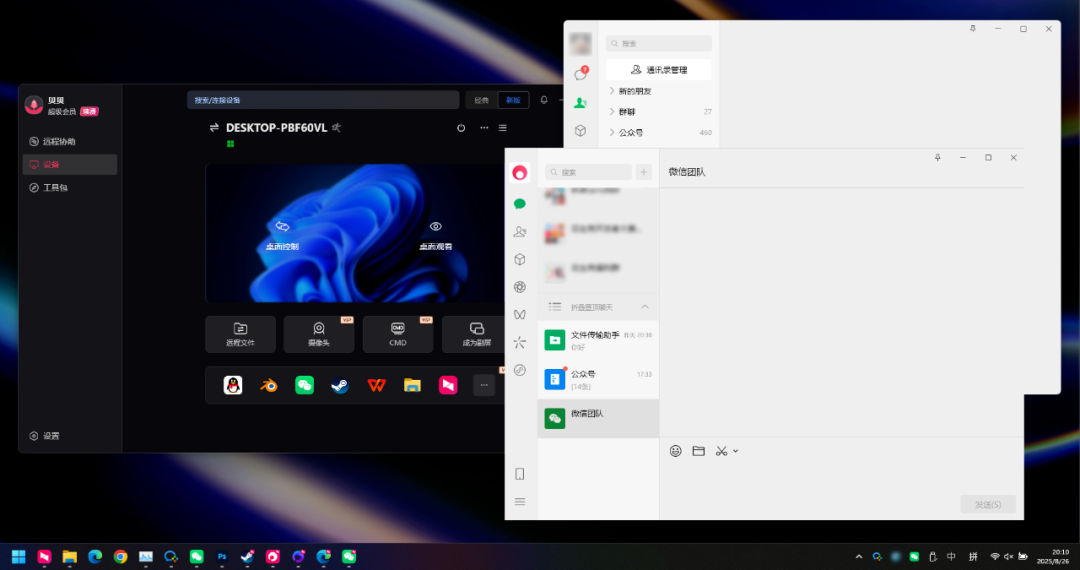Click the swap arrows icon before DESKTOP-PBF60VL

click(x=214, y=127)
